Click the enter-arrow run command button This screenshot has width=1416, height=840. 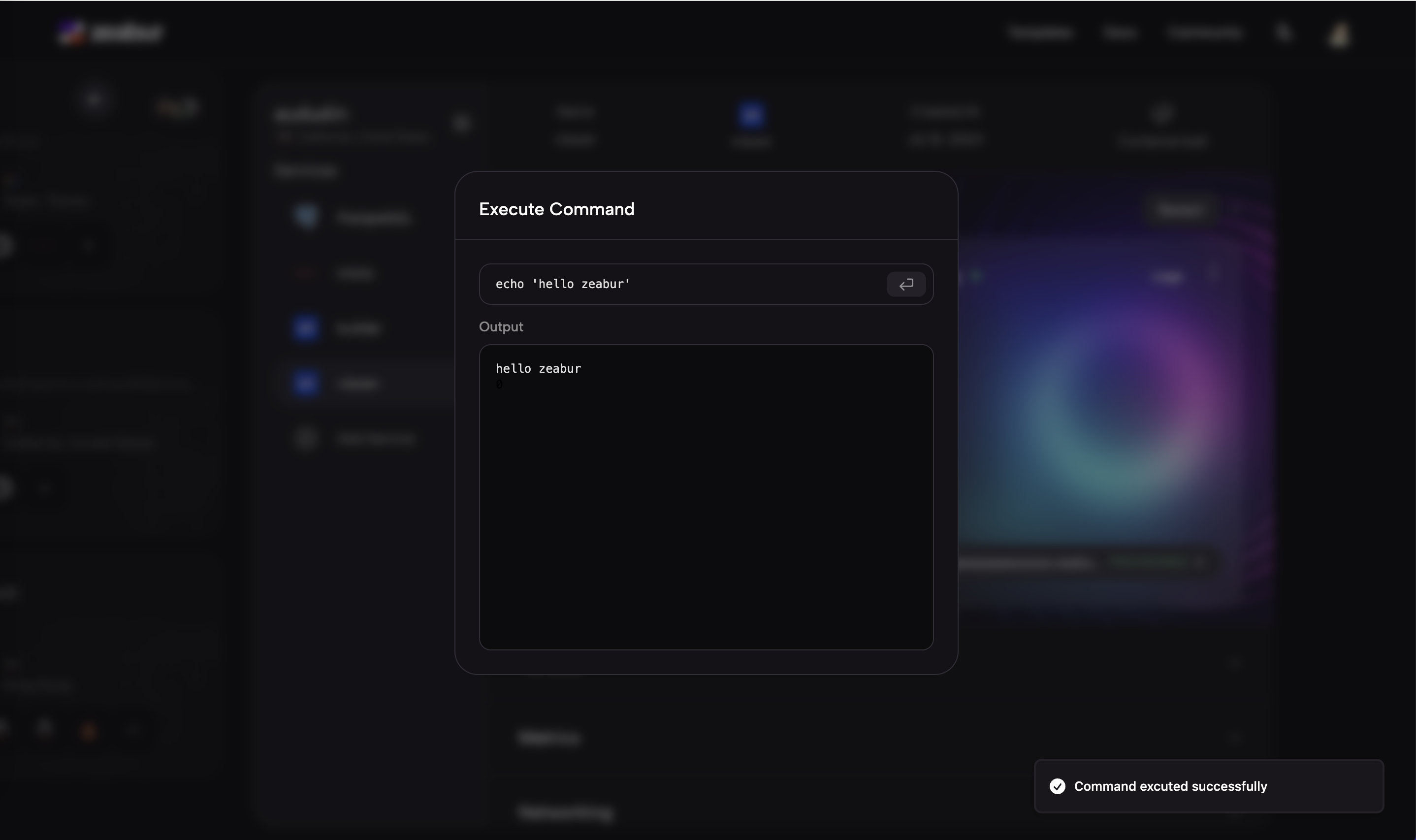(x=905, y=284)
